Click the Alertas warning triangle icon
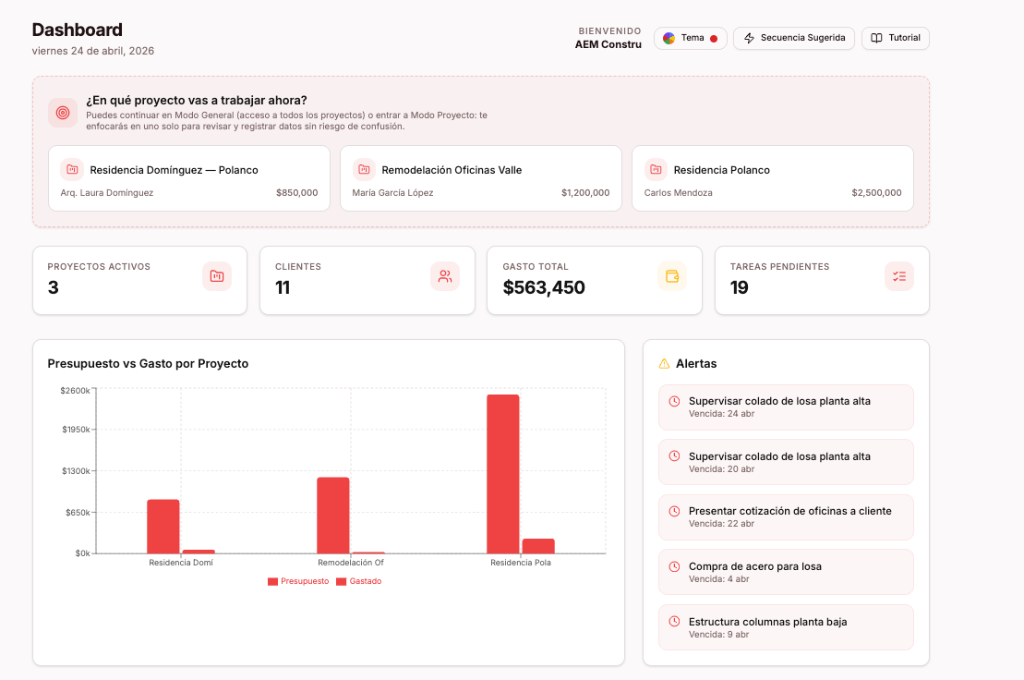The image size is (1024, 680). click(664, 364)
